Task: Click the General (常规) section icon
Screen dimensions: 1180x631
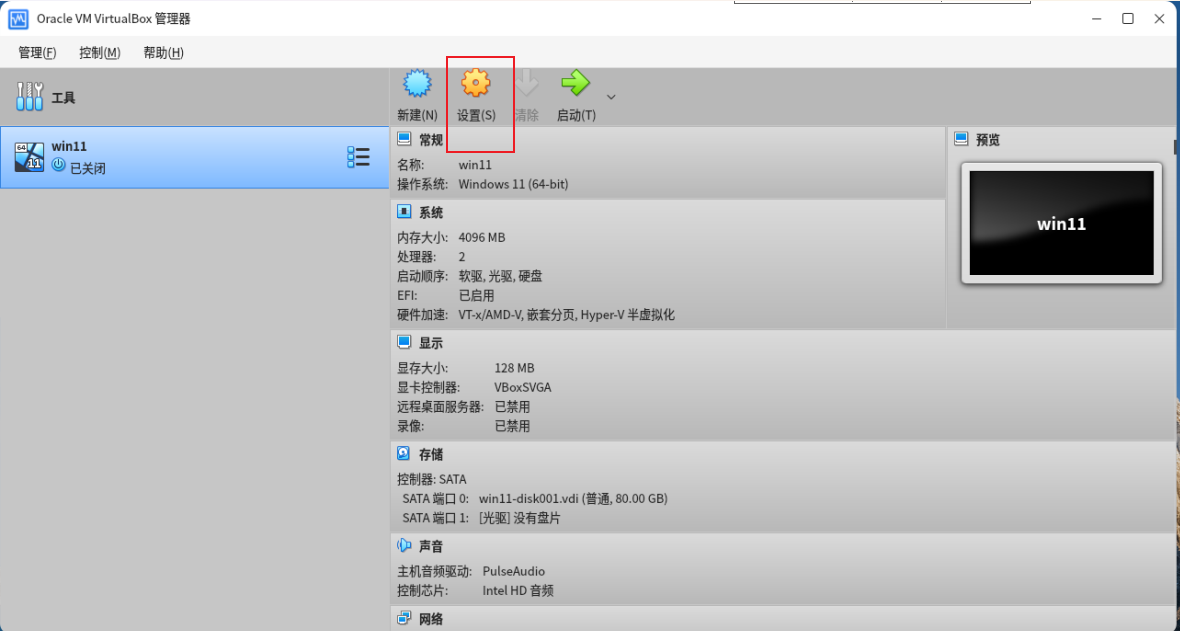Action: (x=404, y=139)
